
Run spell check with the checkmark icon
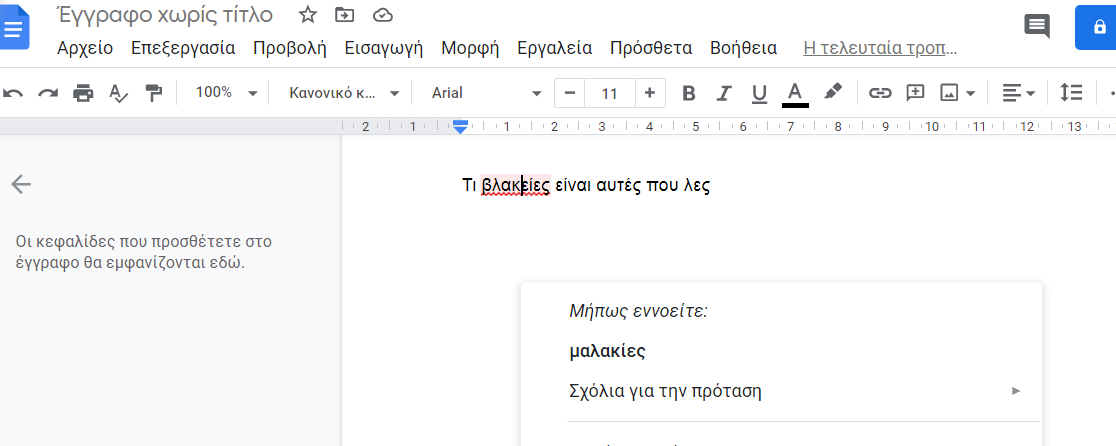point(118,93)
